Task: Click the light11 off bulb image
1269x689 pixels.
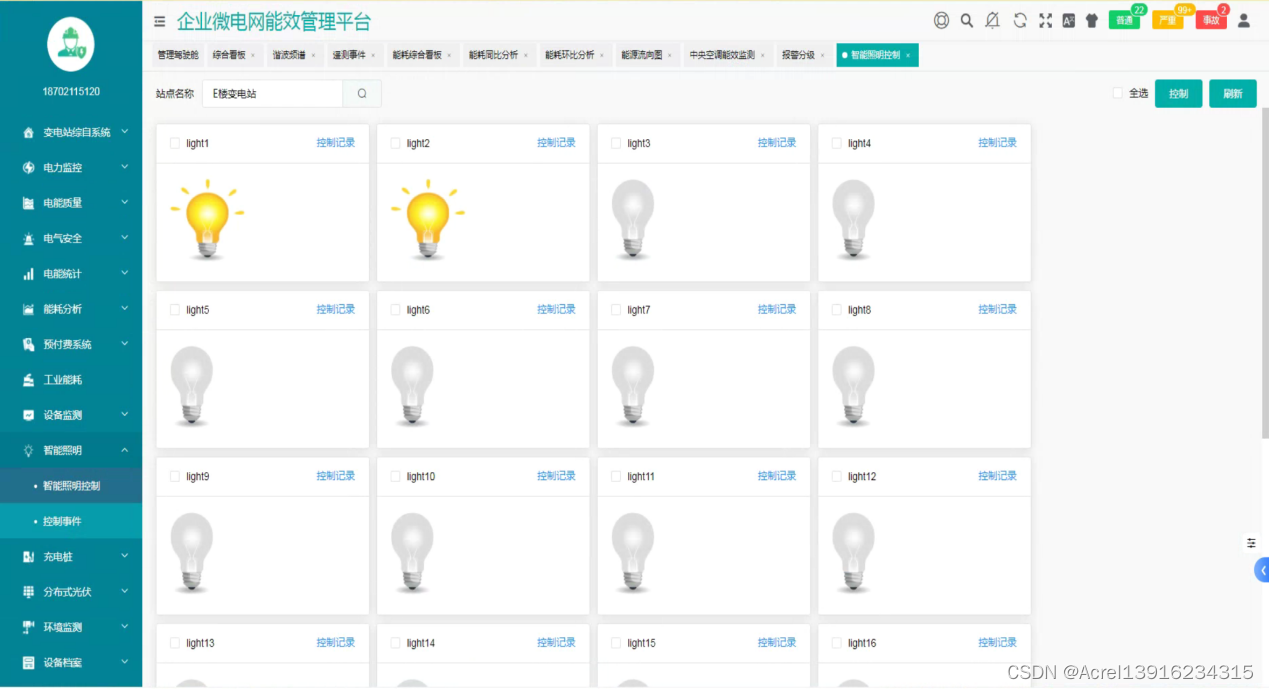Action: tap(633, 553)
